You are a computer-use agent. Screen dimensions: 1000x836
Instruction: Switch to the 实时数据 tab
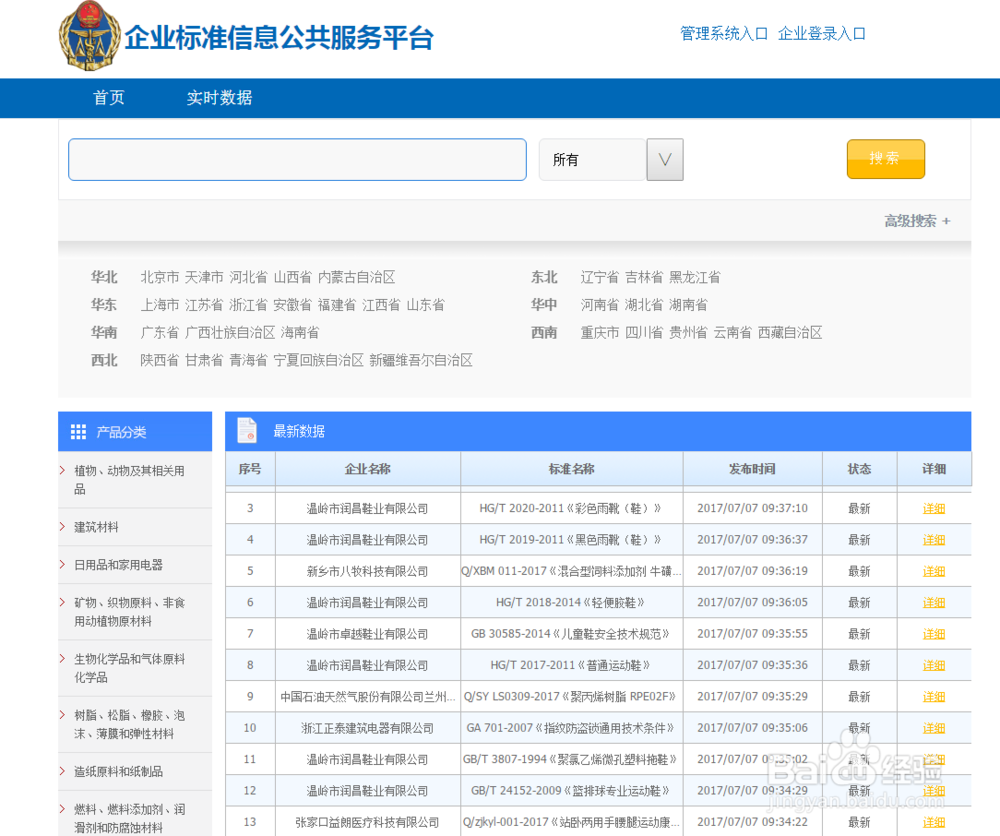[x=219, y=98]
